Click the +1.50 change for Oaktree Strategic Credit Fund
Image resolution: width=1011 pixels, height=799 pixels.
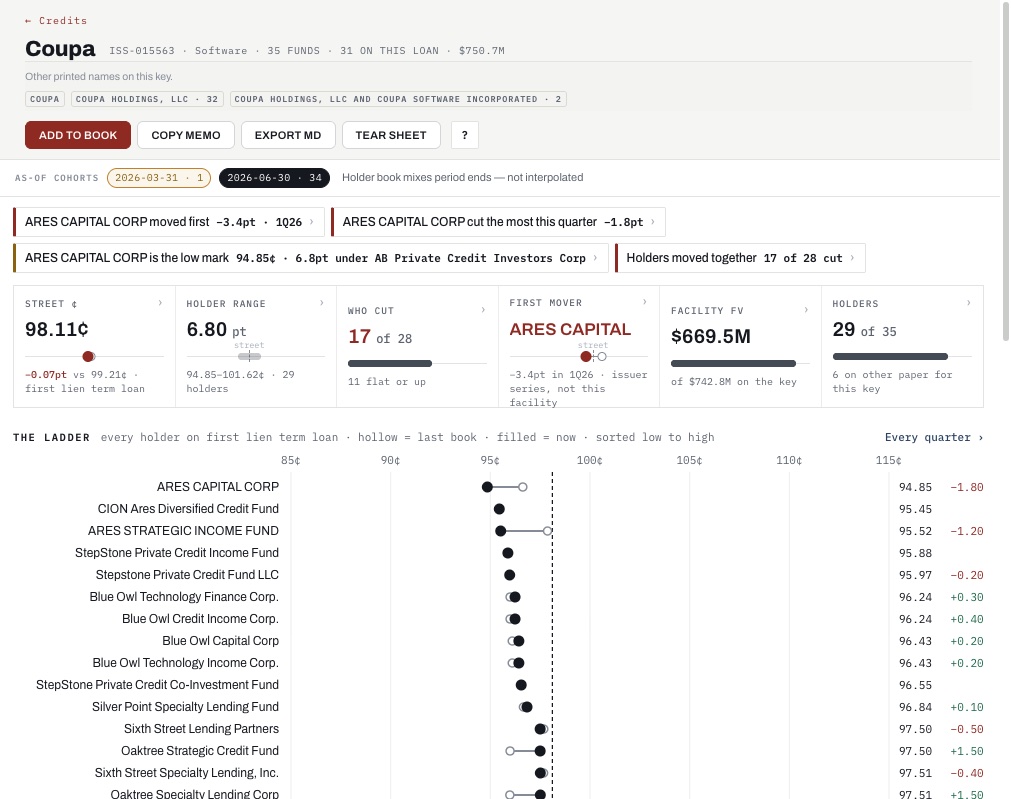click(x=967, y=751)
